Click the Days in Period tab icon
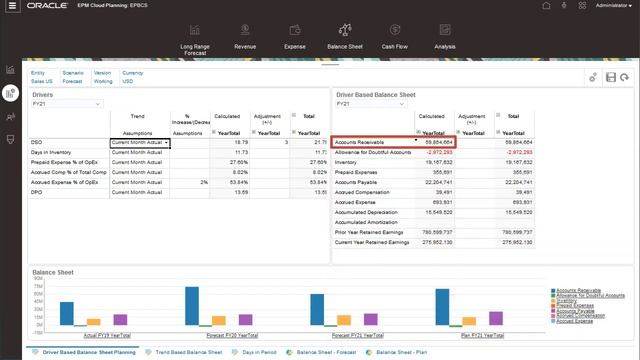640x360 pixels. tap(235, 352)
